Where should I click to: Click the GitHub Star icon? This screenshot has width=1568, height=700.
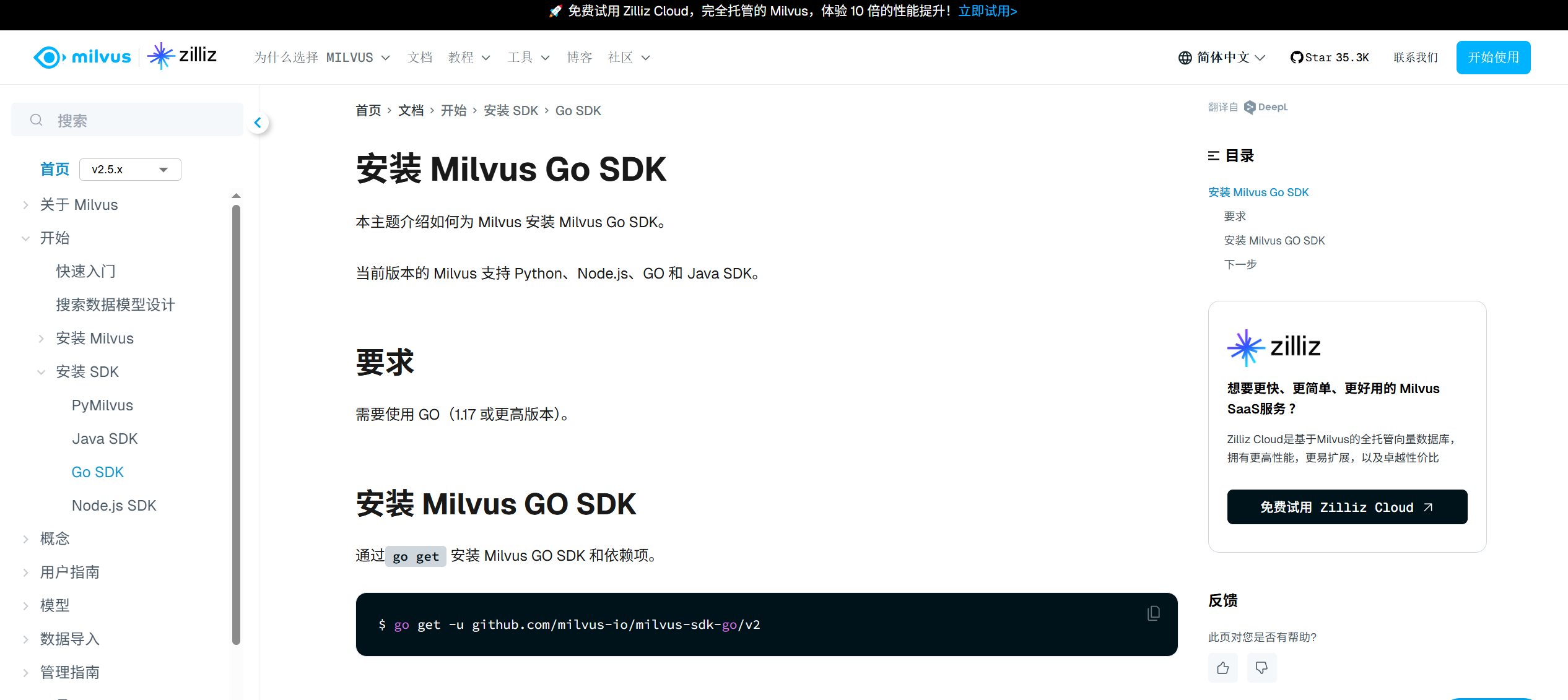(x=1296, y=58)
